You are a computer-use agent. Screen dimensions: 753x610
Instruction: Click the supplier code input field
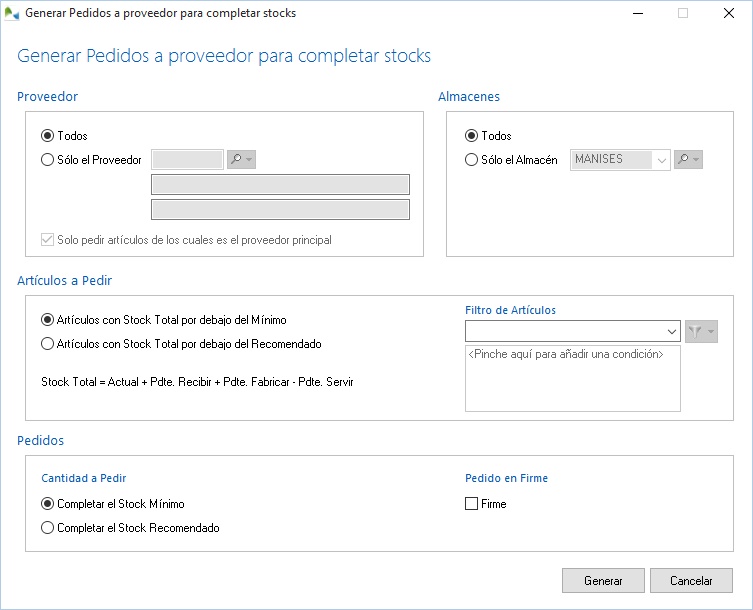(187, 159)
